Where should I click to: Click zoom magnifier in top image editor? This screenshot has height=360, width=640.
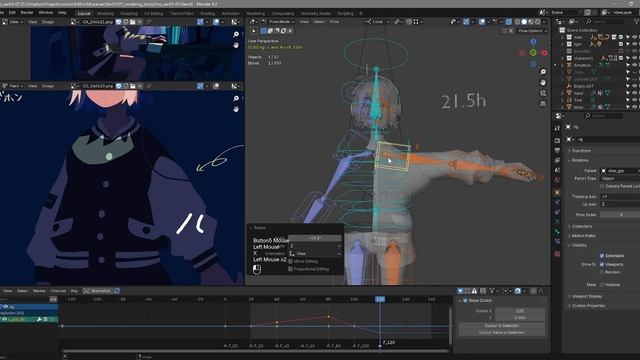point(236,34)
